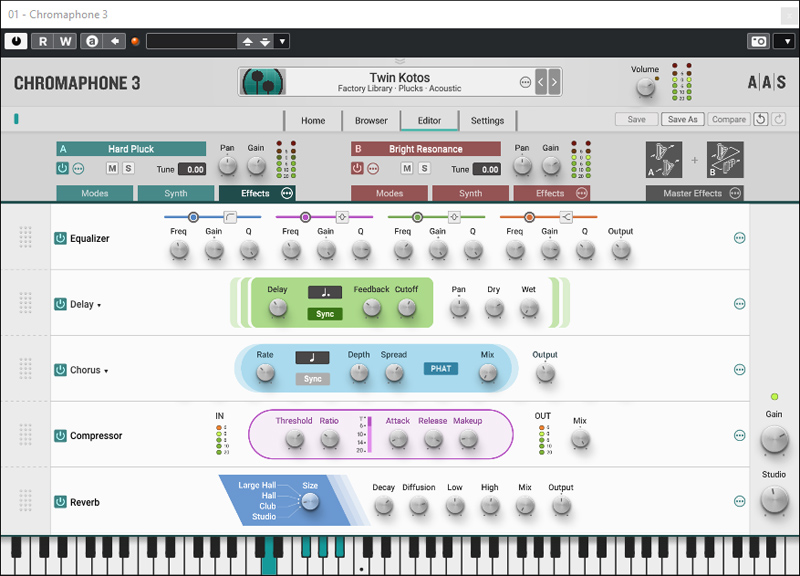Click the snapshot camera icon

[759, 41]
